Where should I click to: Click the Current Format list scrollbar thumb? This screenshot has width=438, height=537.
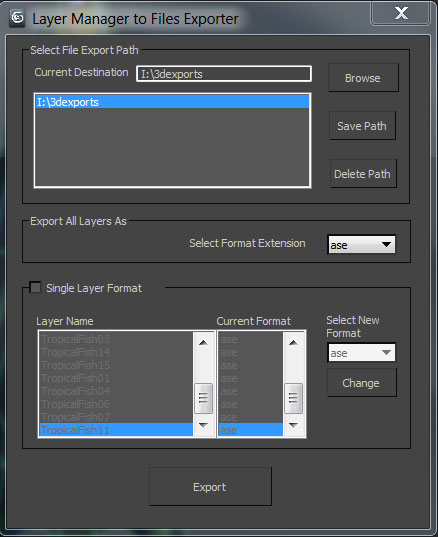pyautogui.click(x=293, y=398)
